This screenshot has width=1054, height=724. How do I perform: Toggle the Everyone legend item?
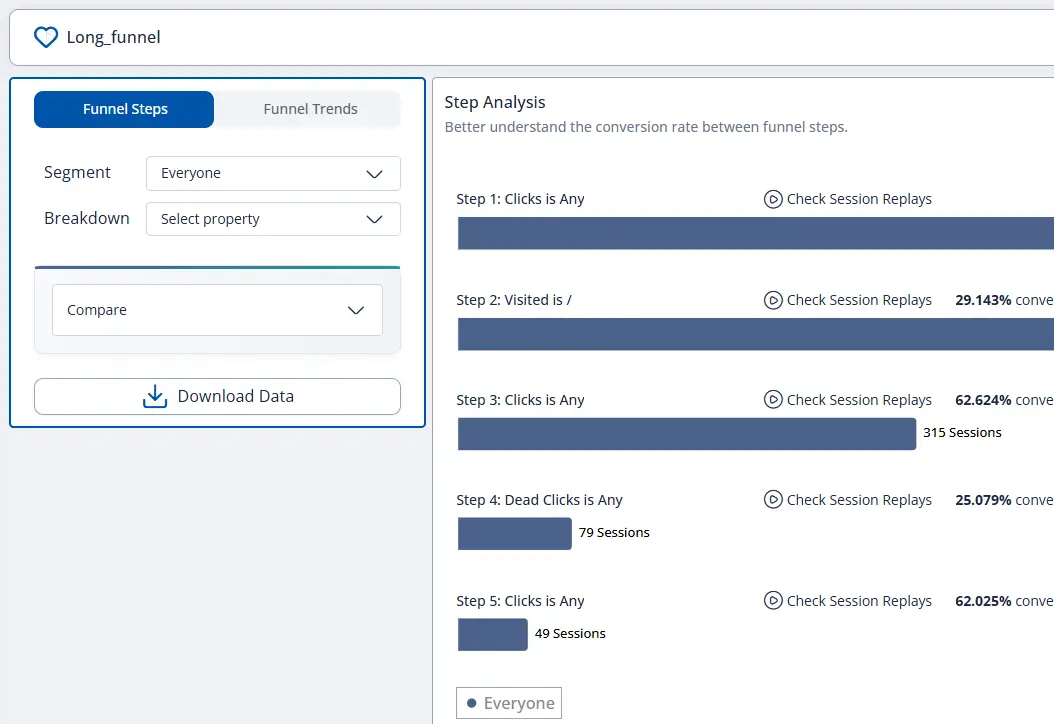tap(509, 703)
